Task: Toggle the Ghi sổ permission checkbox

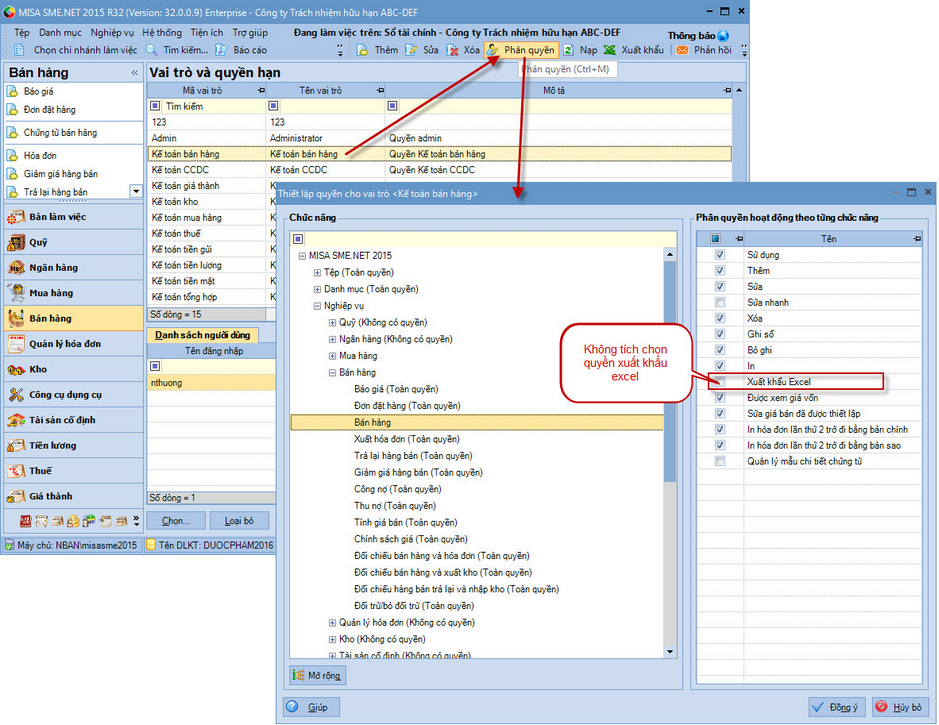Action: tap(720, 334)
